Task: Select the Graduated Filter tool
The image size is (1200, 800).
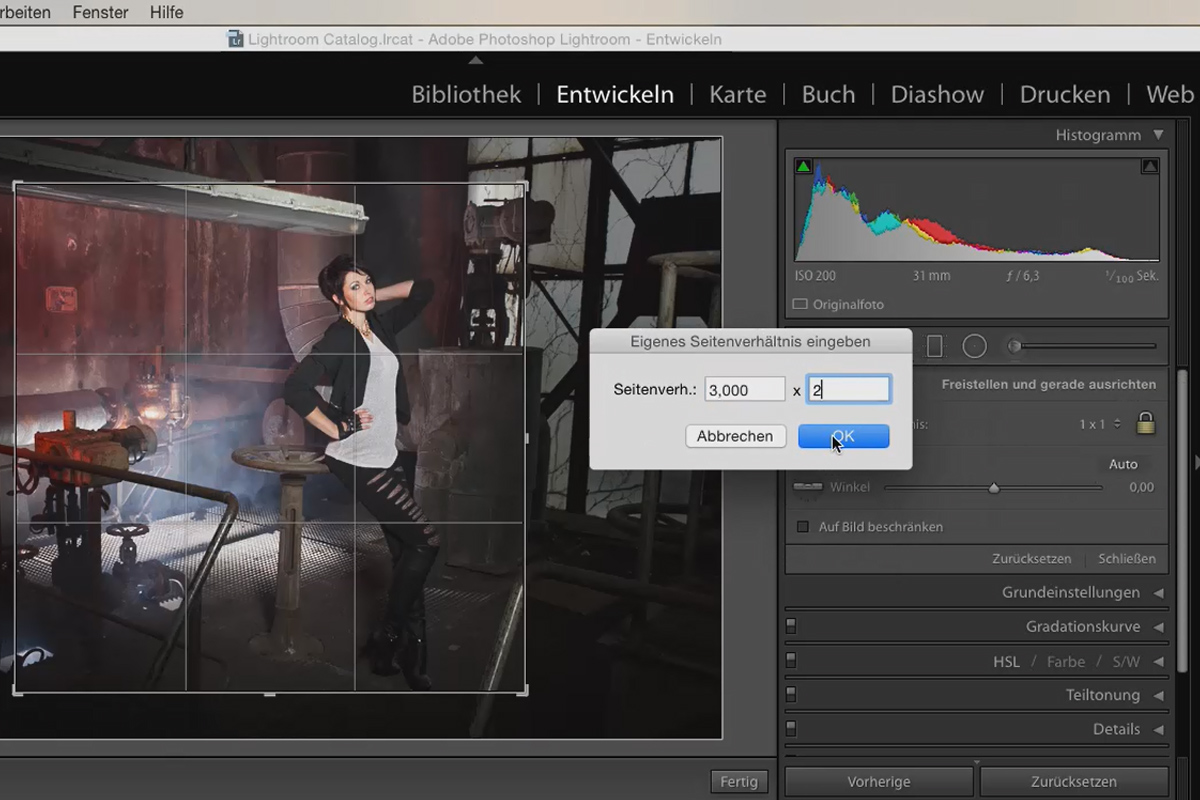Action: tap(935, 346)
